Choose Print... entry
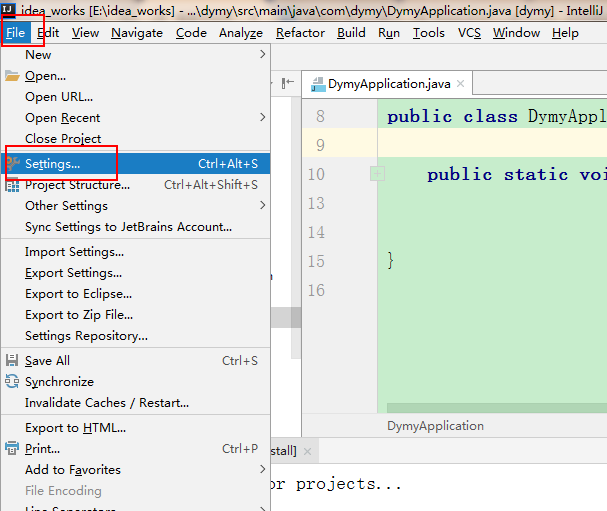Image resolution: width=607 pixels, height=511 pixels. (x=135, y=448)
